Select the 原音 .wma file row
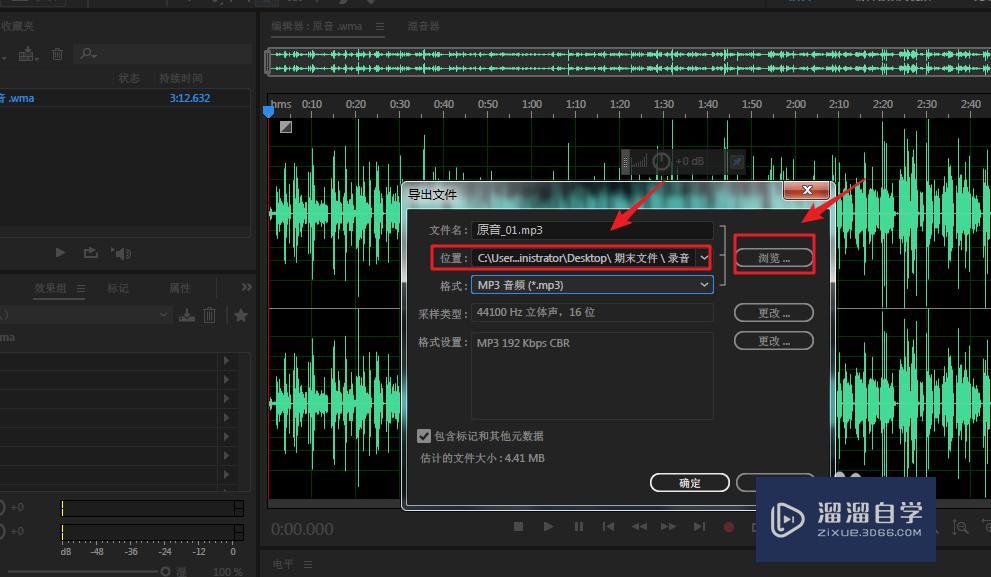Image resolution: width=991 pixels, height=577 pixels. (x=125, y=98)
